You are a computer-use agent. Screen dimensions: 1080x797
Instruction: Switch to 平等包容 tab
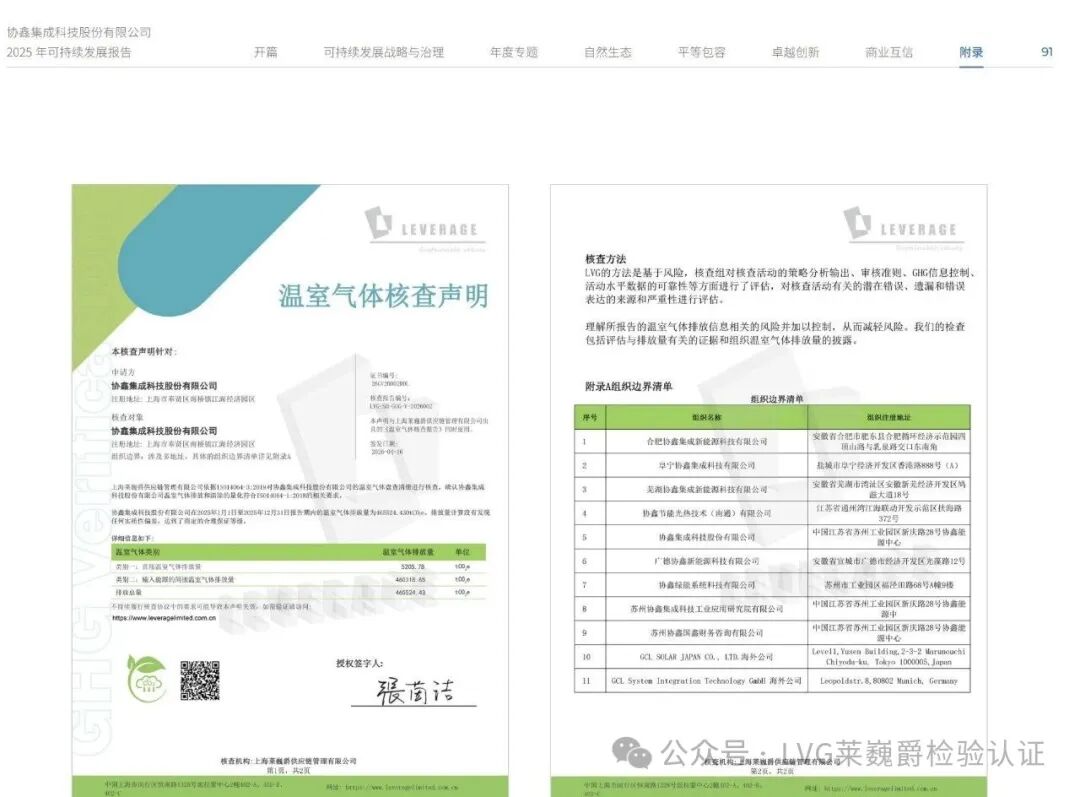[701, 52]
